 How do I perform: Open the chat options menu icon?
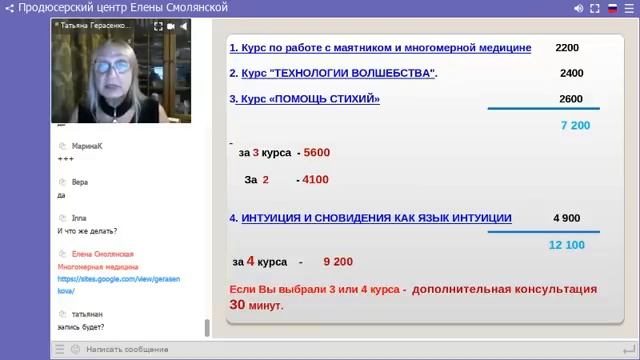pos(60,349)
